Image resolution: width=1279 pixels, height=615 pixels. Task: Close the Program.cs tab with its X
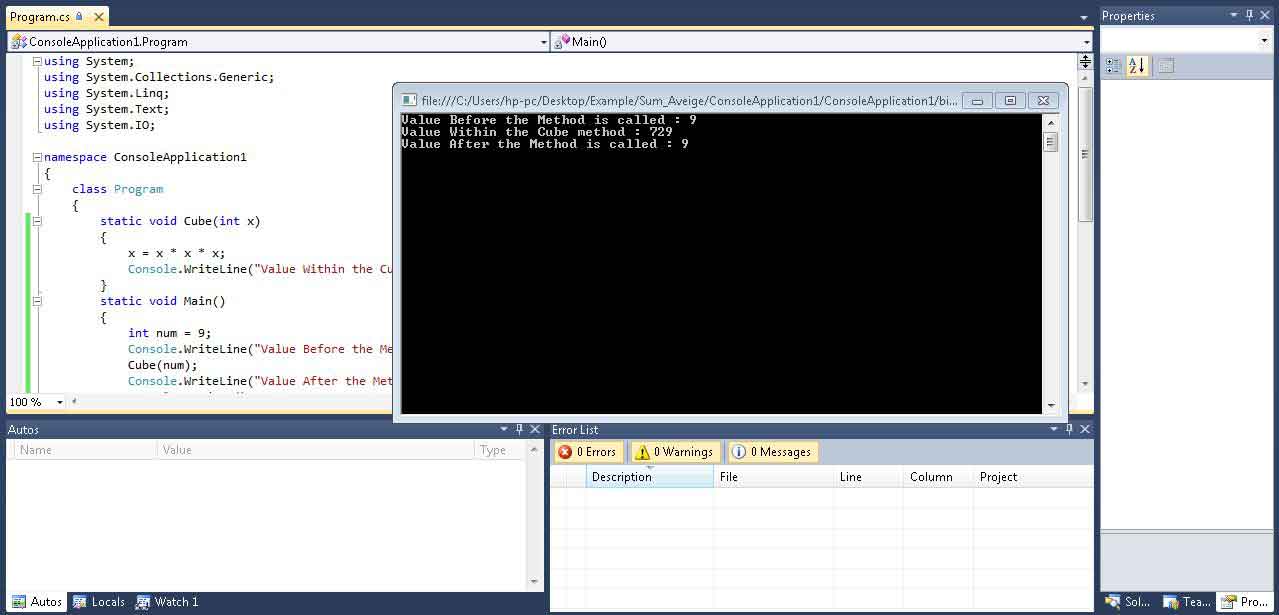click(x=97, y=17)
